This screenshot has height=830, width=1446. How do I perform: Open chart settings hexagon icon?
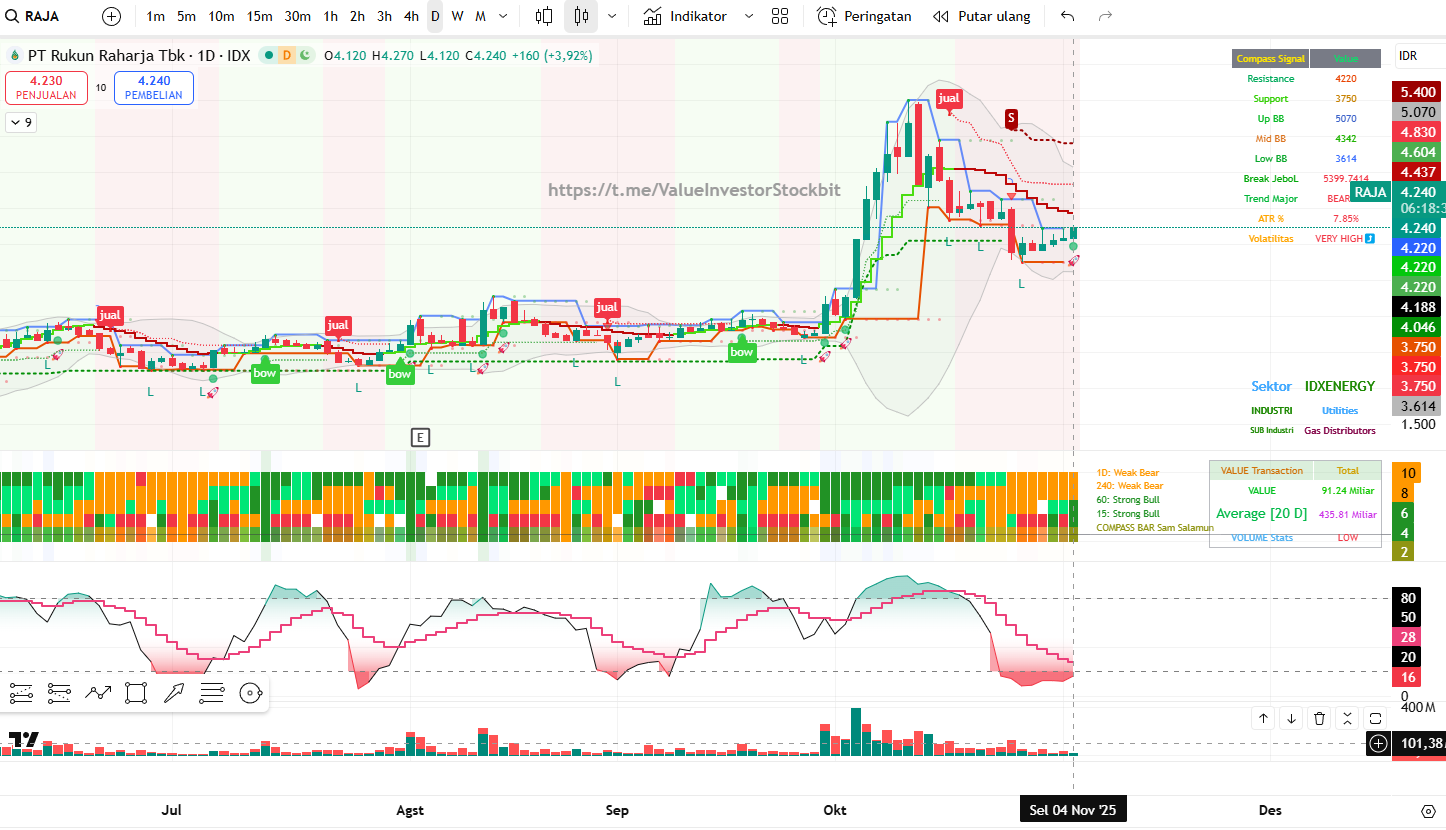point(1428,810)
